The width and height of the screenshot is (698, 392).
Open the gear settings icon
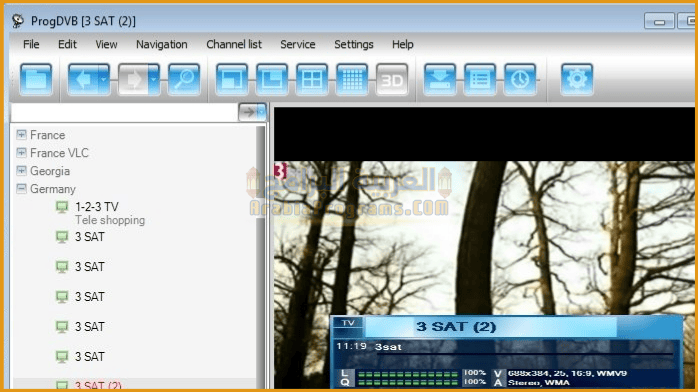tap(576, 79)
